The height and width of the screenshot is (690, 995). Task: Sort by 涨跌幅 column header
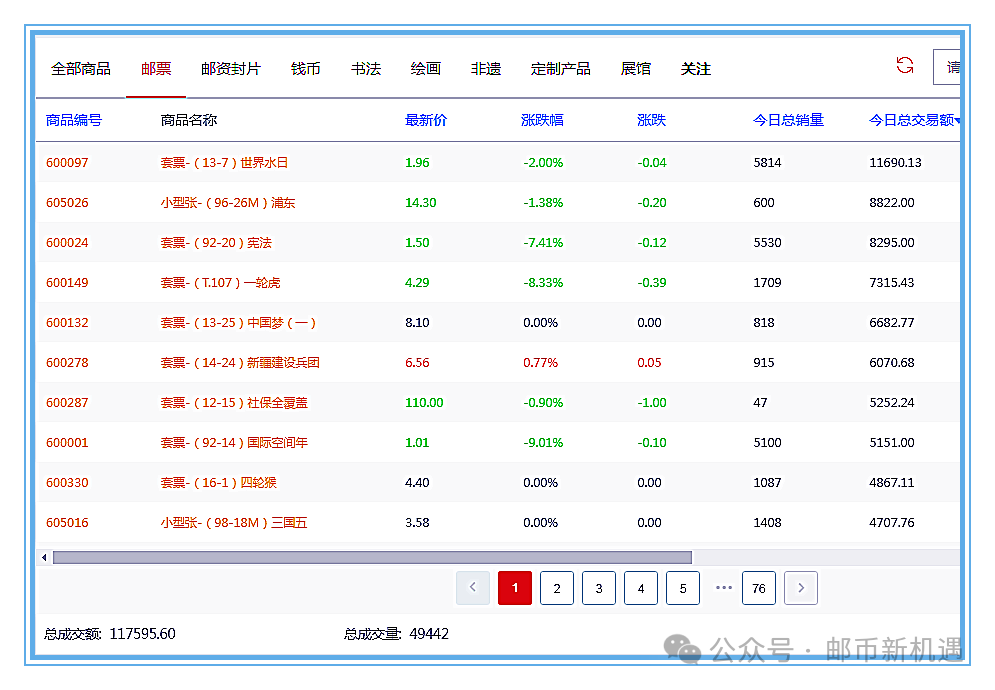point(542,120)
